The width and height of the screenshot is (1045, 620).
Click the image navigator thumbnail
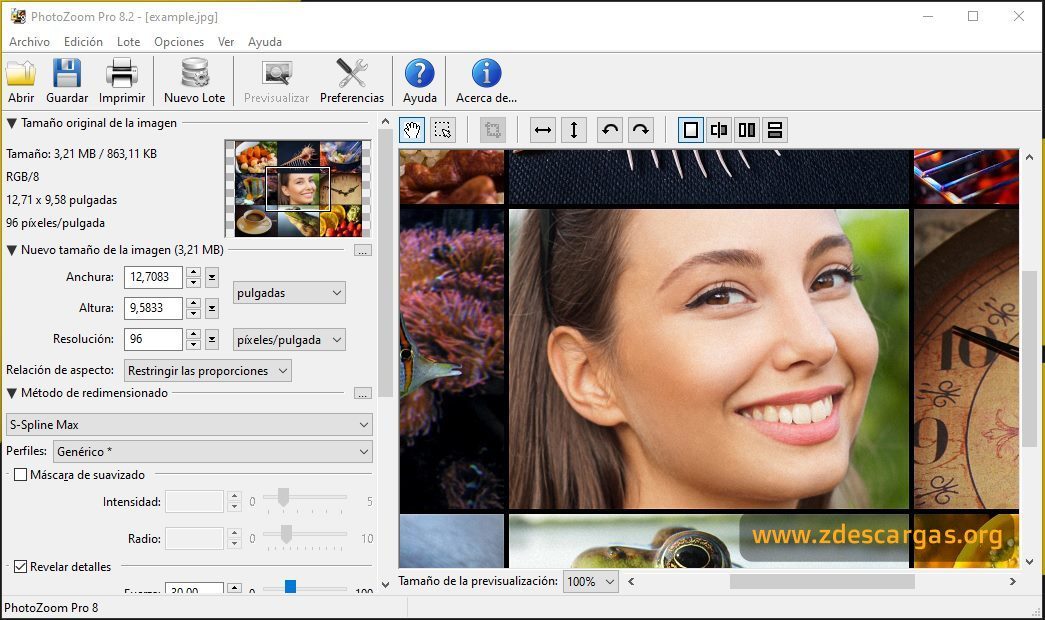point(298,189)
